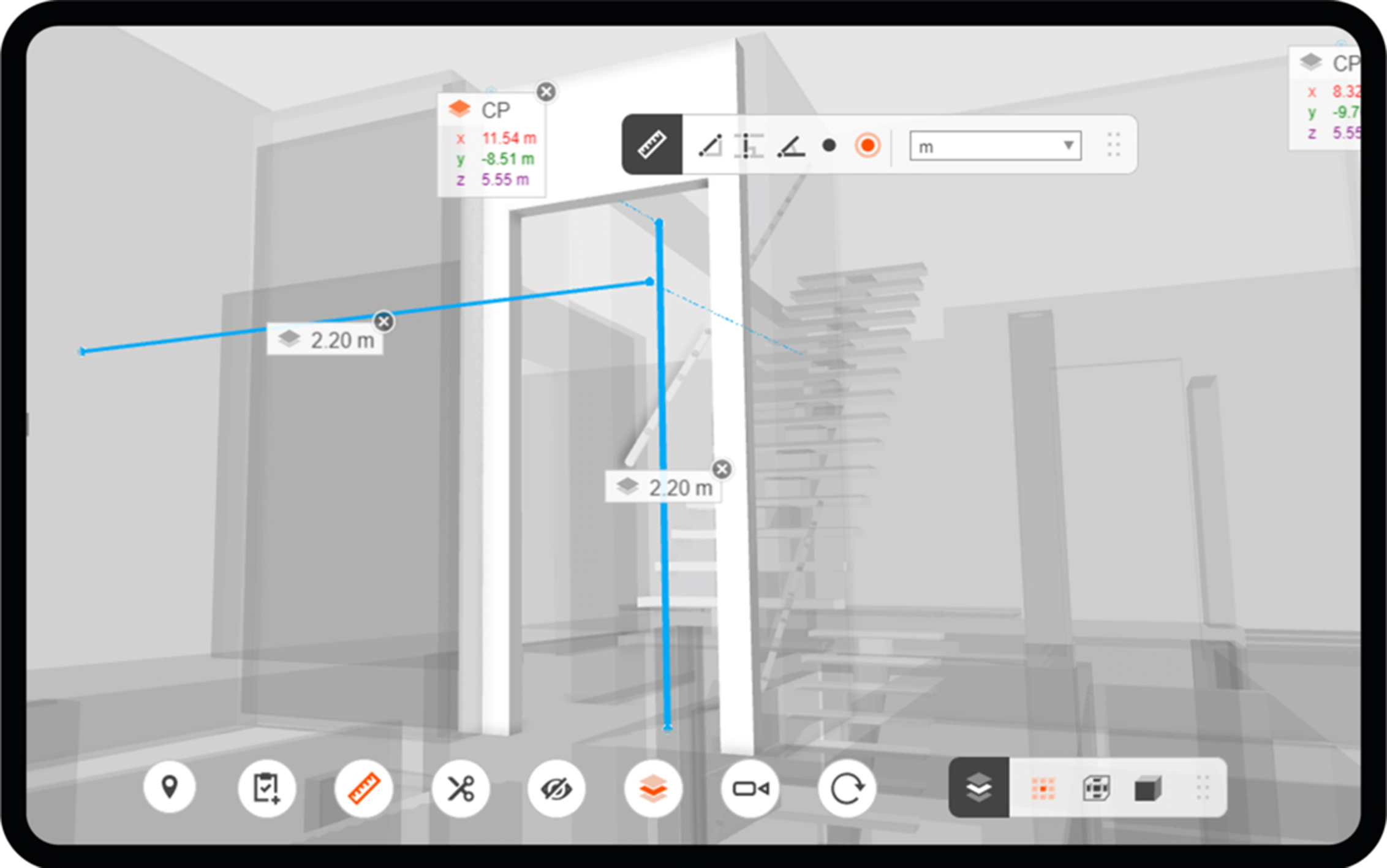Select the orange coordinate point tool

coord(867,146)
